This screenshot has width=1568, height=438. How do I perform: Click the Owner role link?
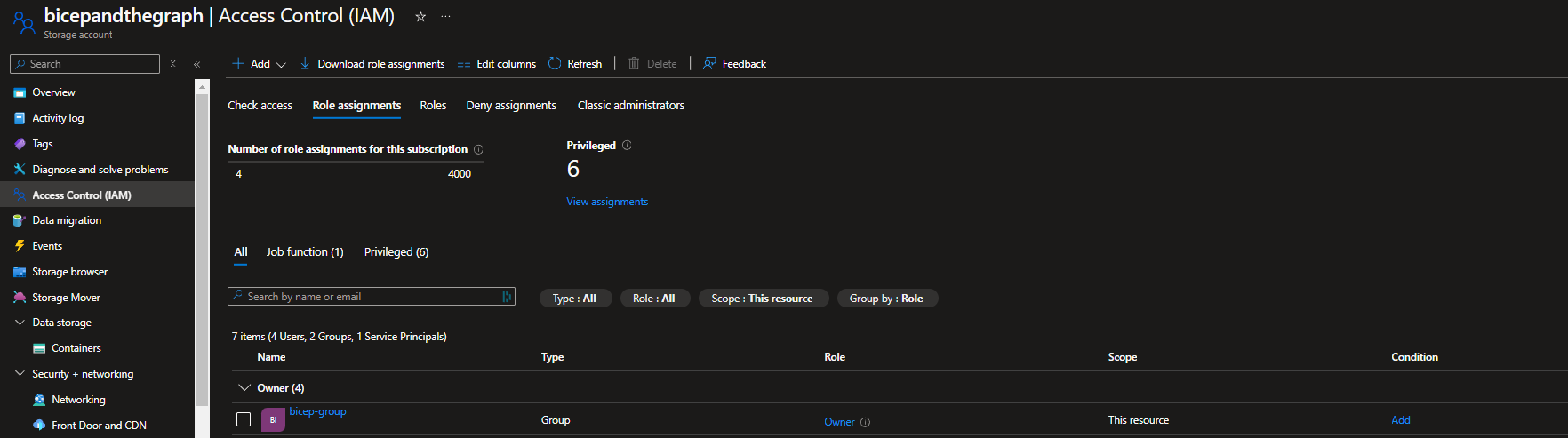click(x=839, y=423)
